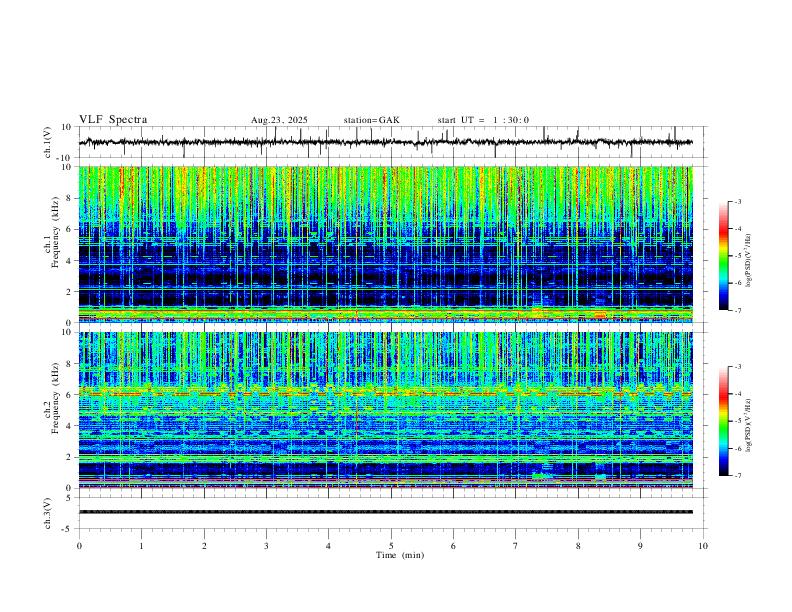Click the "-7" tick on ch.1 colorbar
This screenshot has width=792, height=612.
[x=737, y=311]
